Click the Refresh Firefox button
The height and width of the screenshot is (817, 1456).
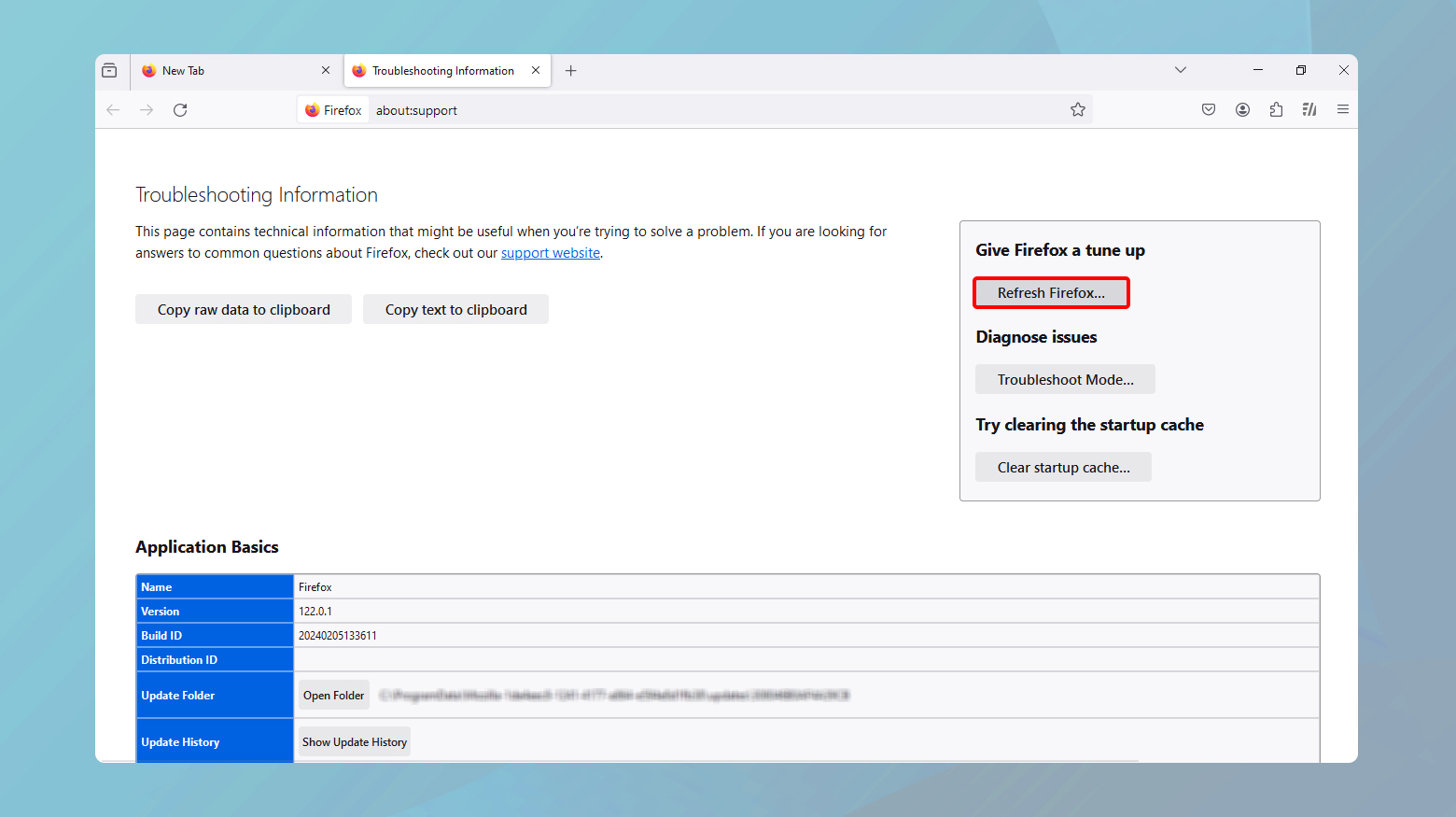click(1051, 293)
